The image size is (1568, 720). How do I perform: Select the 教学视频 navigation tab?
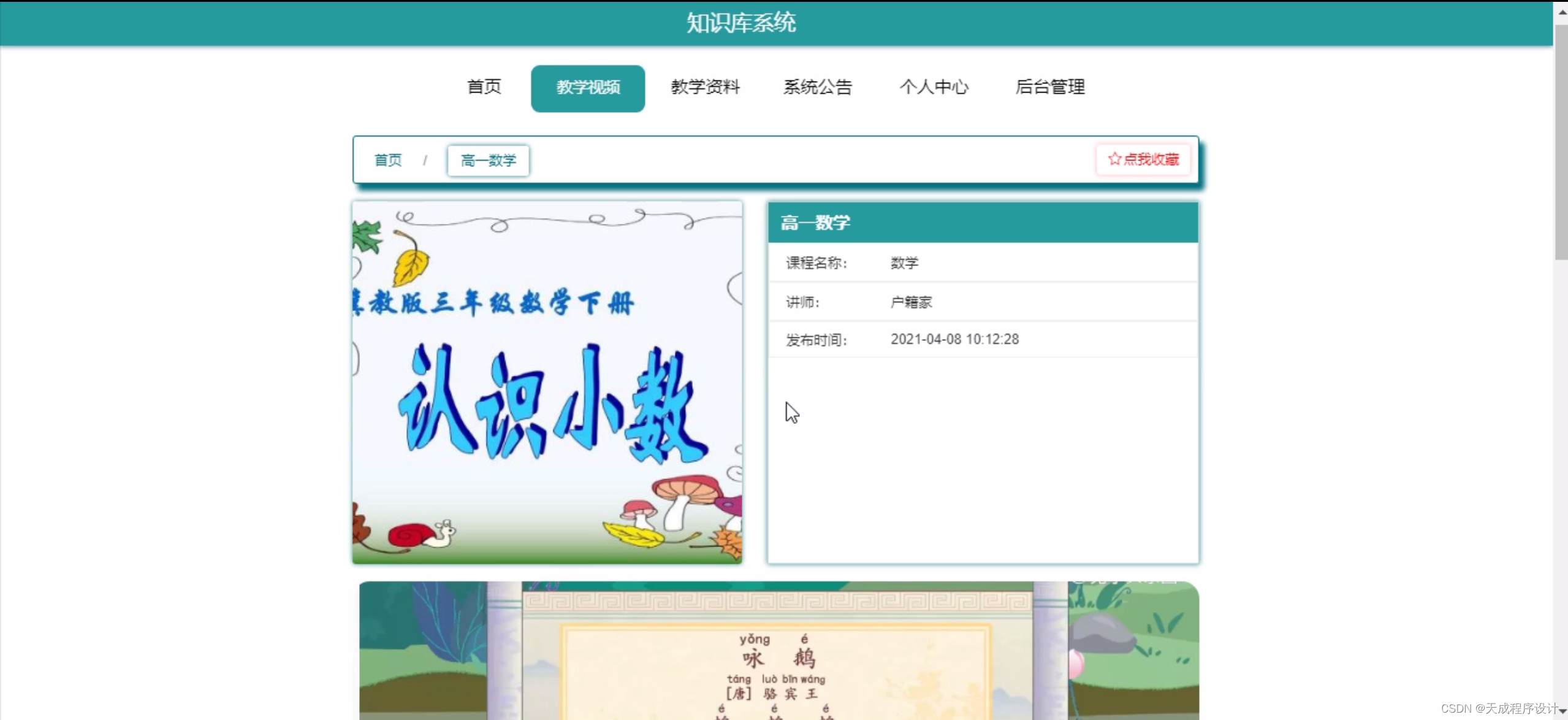[x=587, y=88]
